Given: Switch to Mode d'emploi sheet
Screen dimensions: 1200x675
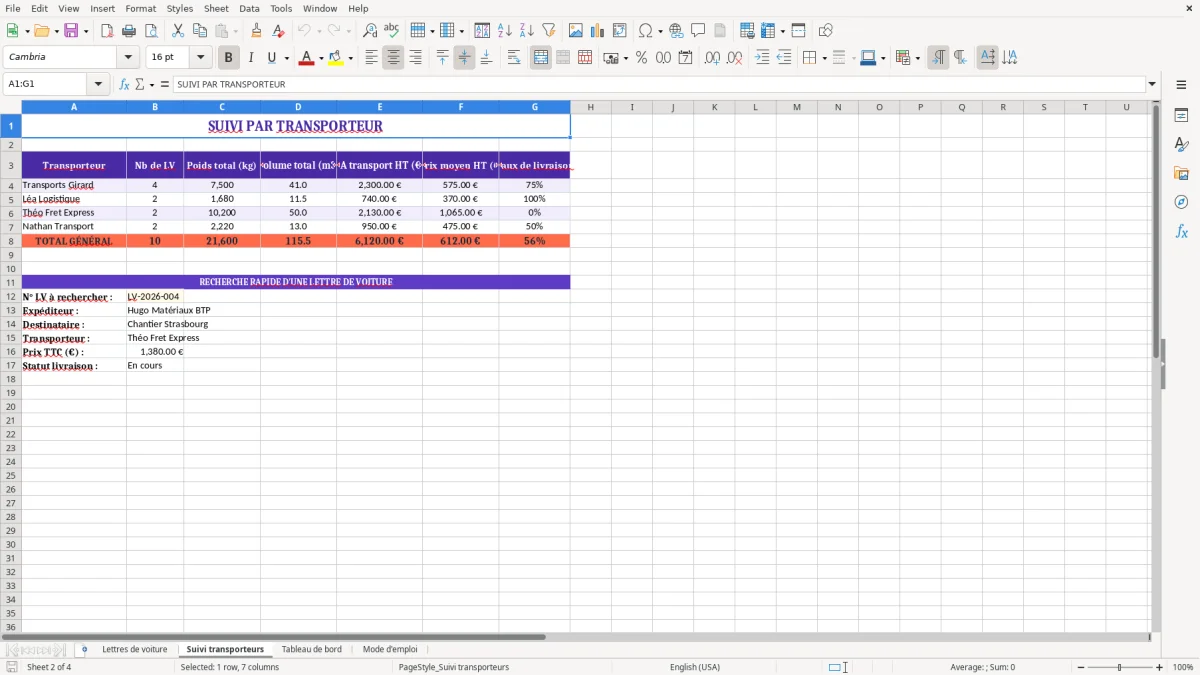Looking at the screenshot, I should [x=390, y=650].
